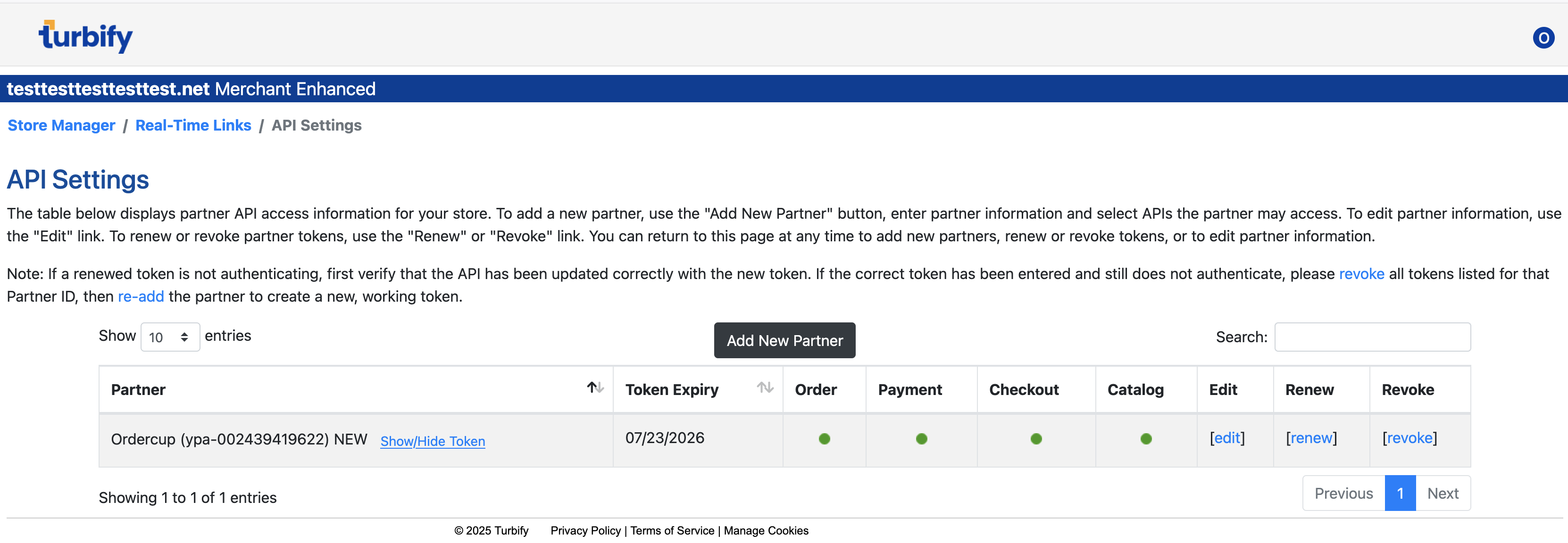
Task: Sort table by Token Expiry arrow
Action: point(765,388)
